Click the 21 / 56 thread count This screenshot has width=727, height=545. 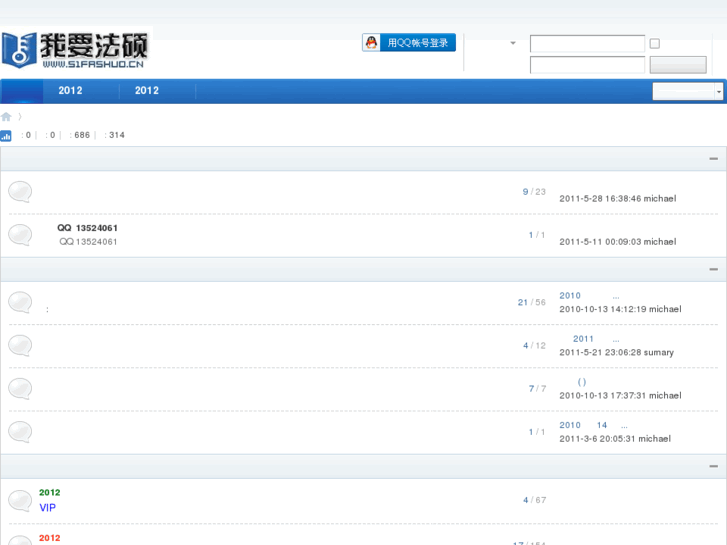[531, 302]
